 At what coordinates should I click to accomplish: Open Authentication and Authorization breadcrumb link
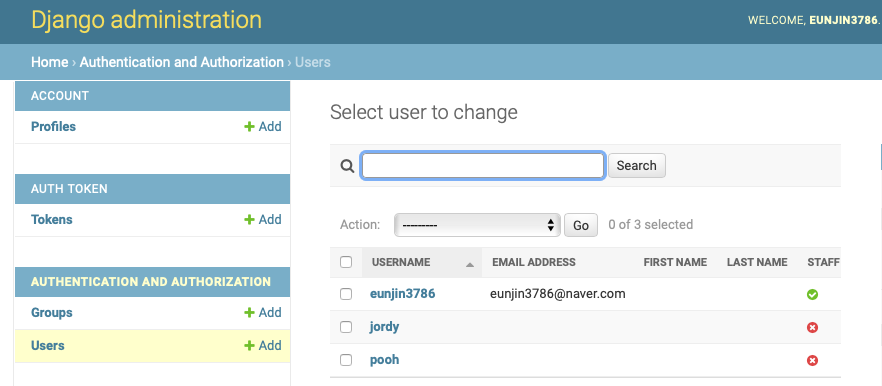[182, 62]
